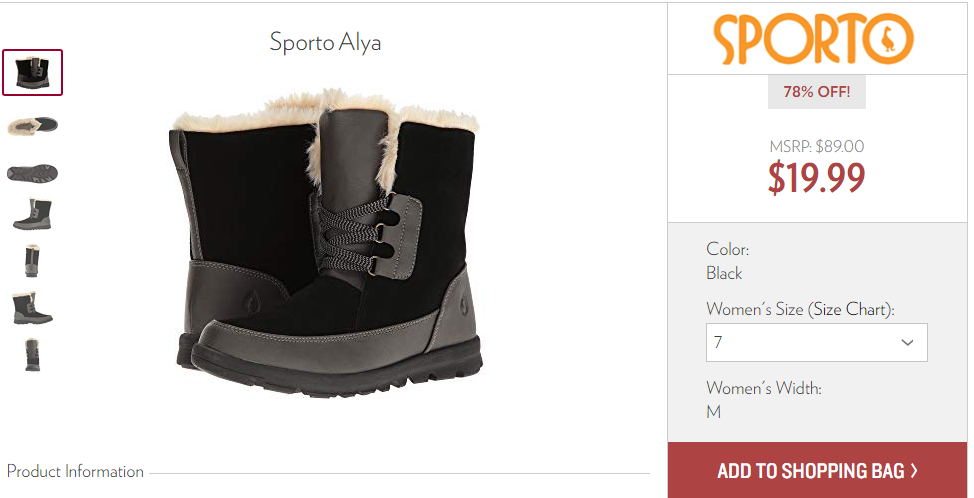
Task: Select the Sporto Alya product title
Action: tap(325, 42)
